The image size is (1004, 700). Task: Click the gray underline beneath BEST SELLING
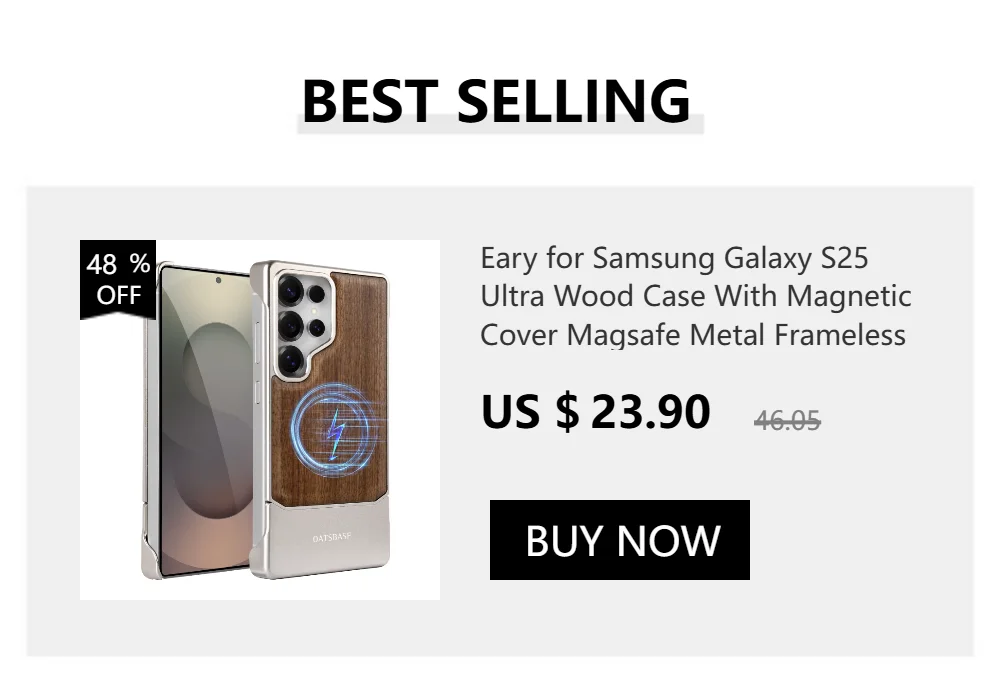click(501, 125)
